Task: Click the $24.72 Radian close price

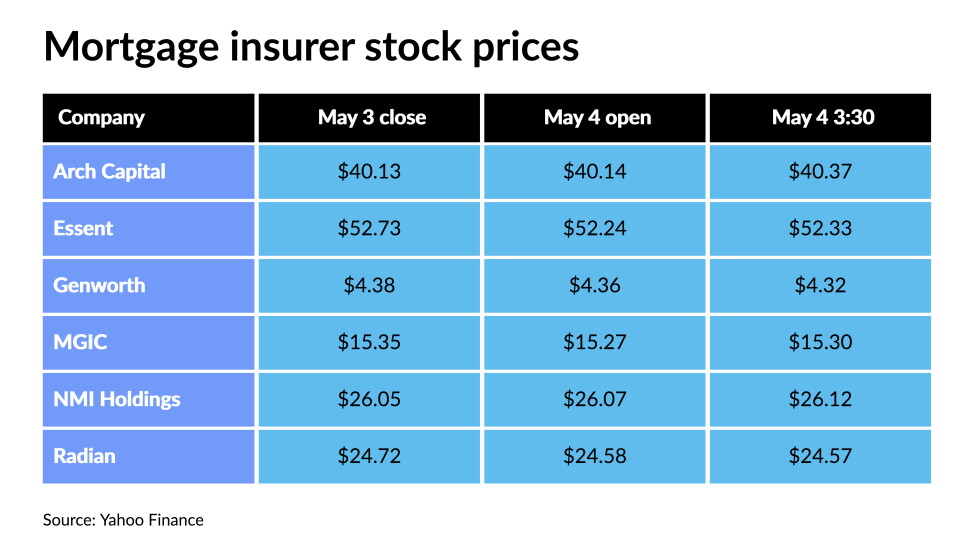Action: (369, 456)
